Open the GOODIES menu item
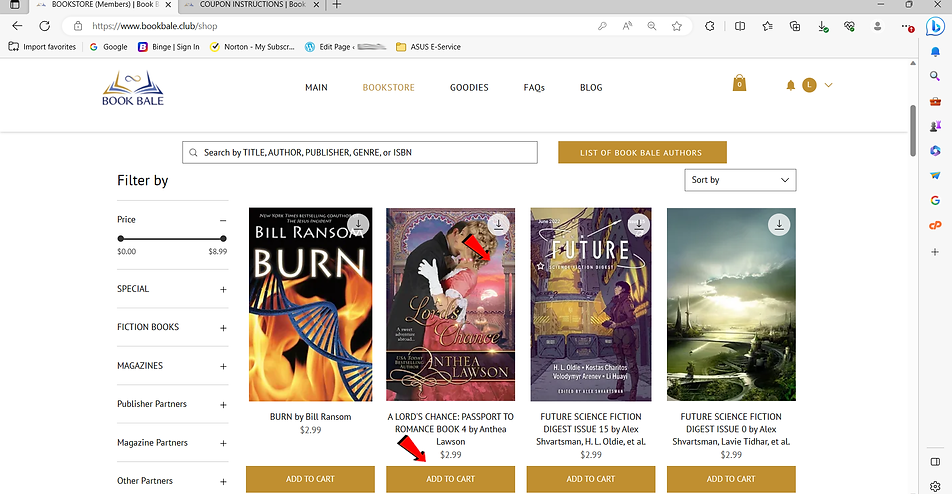This screenshot has width=952, height=494. (469, 87)
